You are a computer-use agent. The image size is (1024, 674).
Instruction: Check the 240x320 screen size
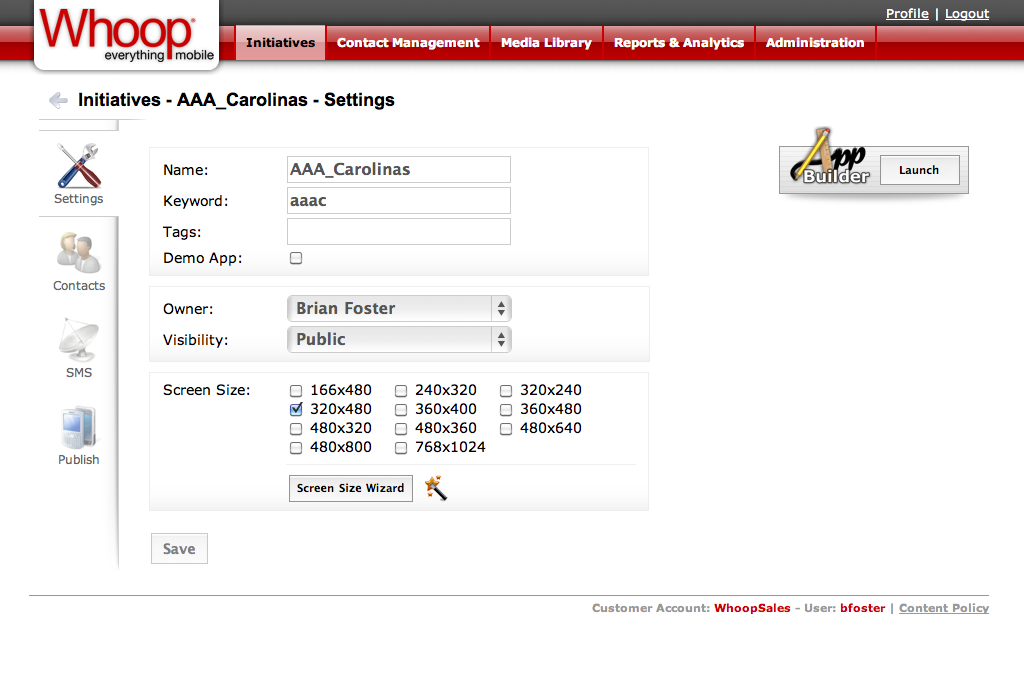(x=401, y=391)
